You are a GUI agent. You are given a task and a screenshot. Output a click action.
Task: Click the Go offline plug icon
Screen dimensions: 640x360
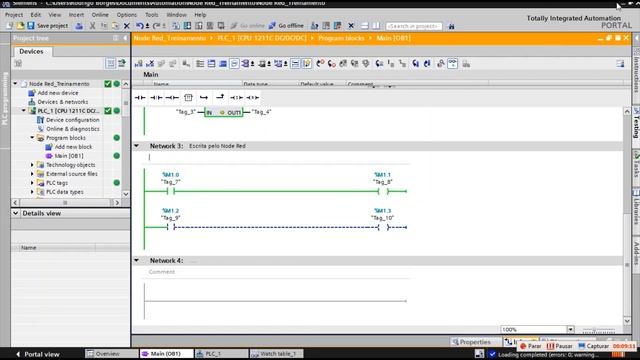point(272,26)
